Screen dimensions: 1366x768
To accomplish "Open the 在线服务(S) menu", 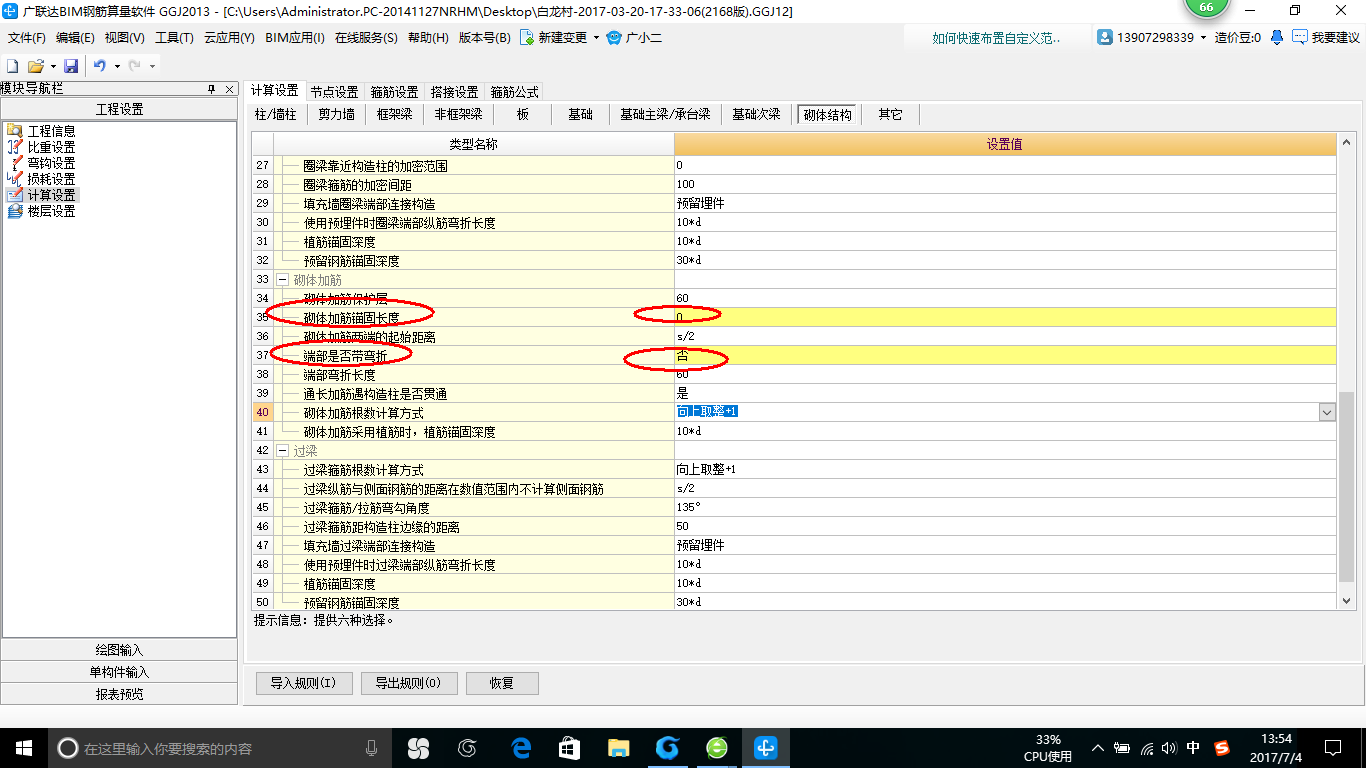I will [366, 38].
